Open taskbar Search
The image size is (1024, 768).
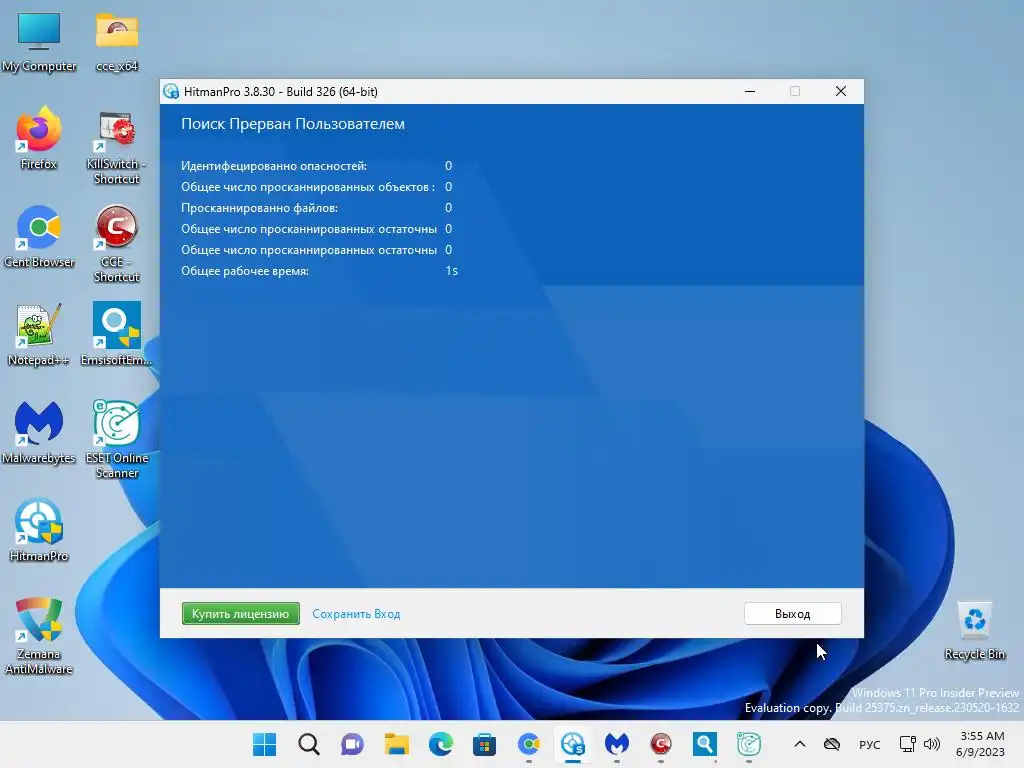tap(309, 744)
